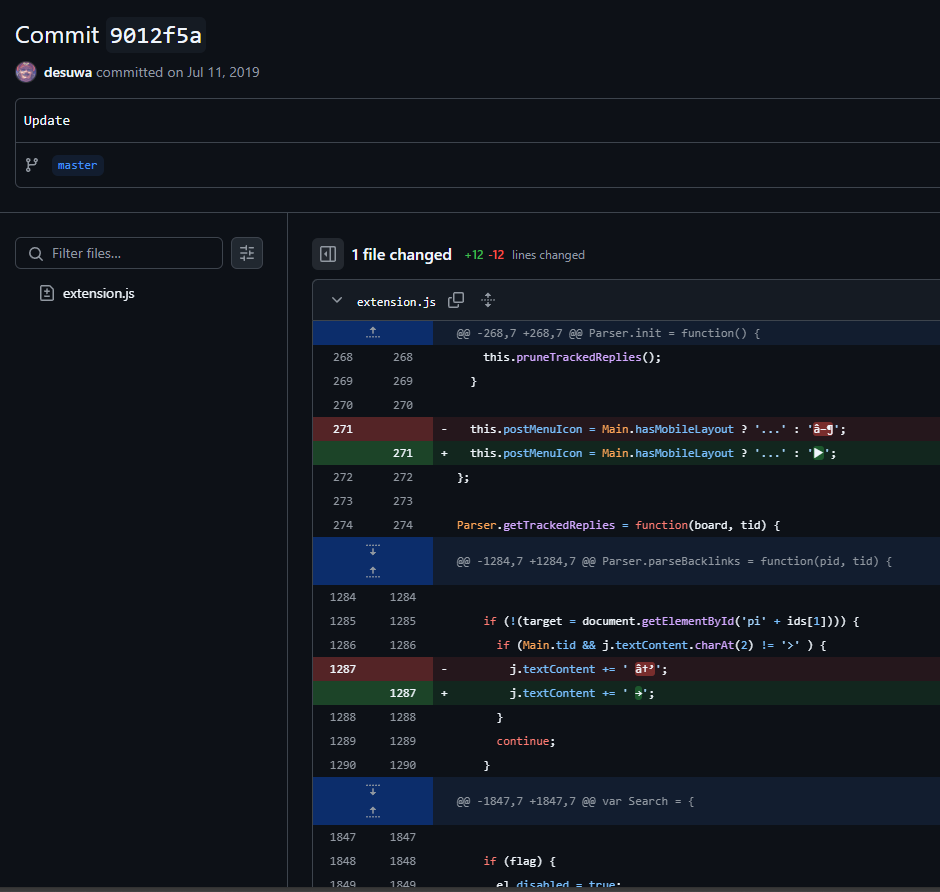
Task: Click the search magnifier in Filter files
Action: [x=36, y=254]
